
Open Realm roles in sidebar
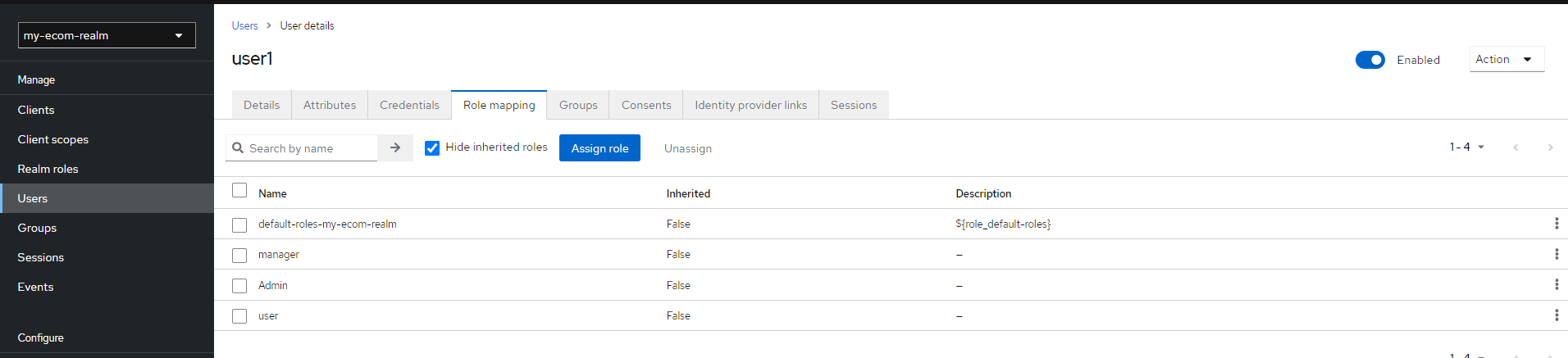(48, 169)
